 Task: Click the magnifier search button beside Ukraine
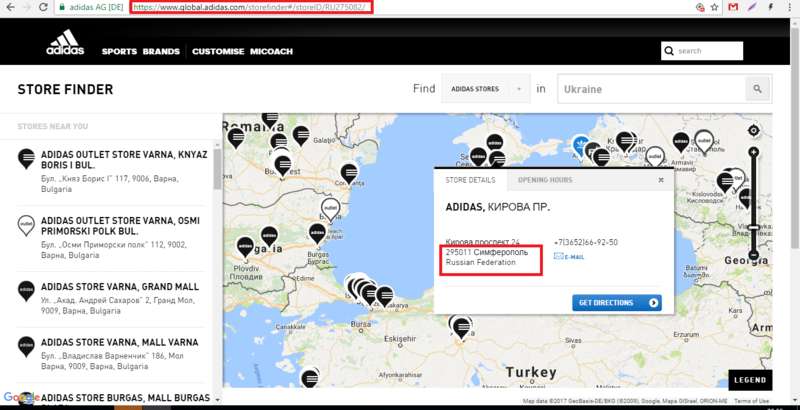758,89
